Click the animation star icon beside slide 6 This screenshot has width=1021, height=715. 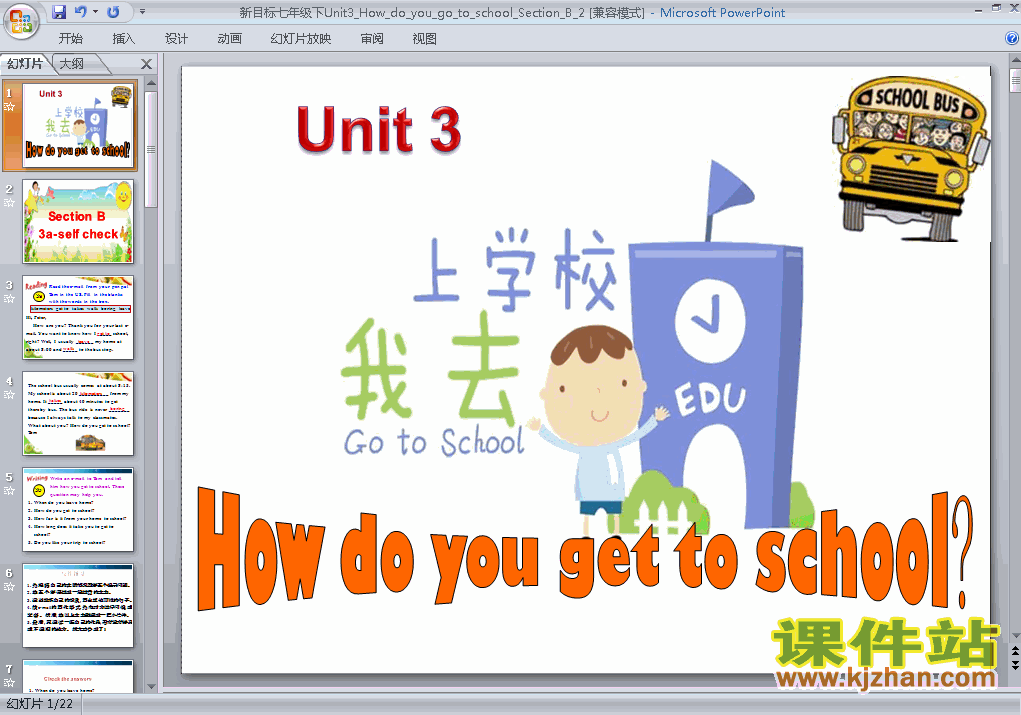coord(9,587)
